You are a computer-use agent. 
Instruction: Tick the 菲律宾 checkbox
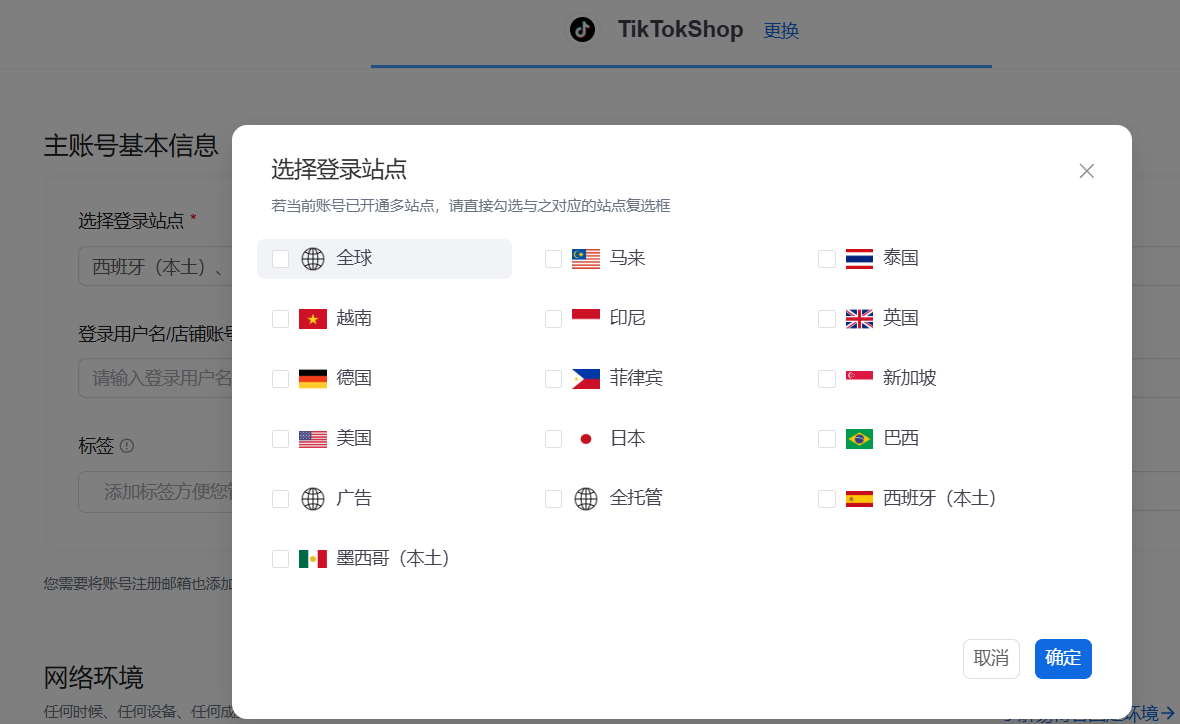coord(553,379)
